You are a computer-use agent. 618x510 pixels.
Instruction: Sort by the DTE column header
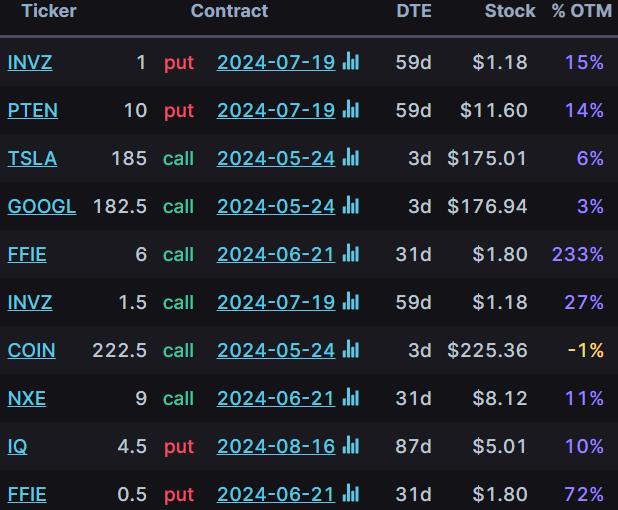(414, 11)
